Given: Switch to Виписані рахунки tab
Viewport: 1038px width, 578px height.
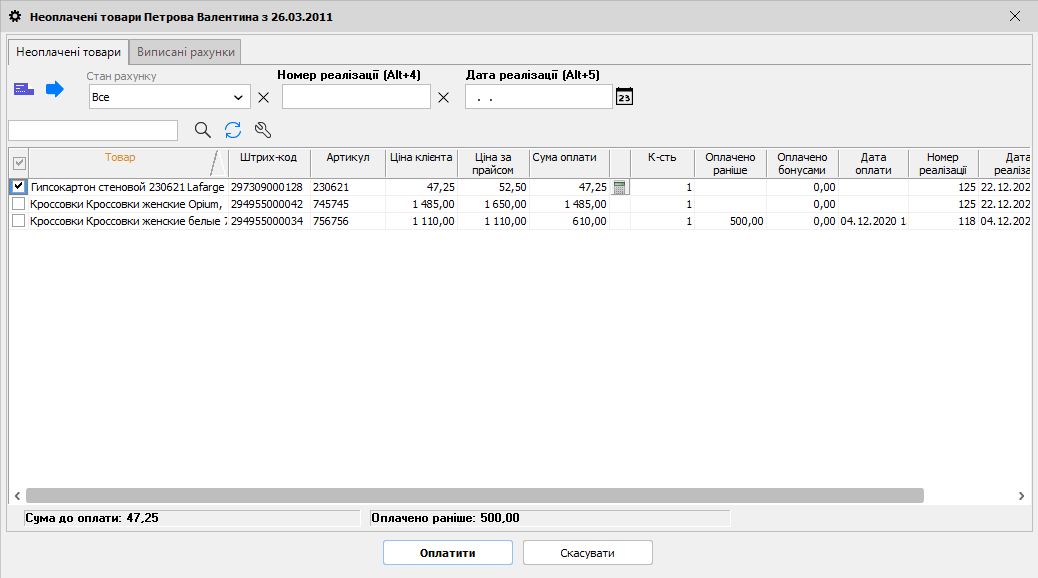Looking at the screenshot, I should [186, 51].
